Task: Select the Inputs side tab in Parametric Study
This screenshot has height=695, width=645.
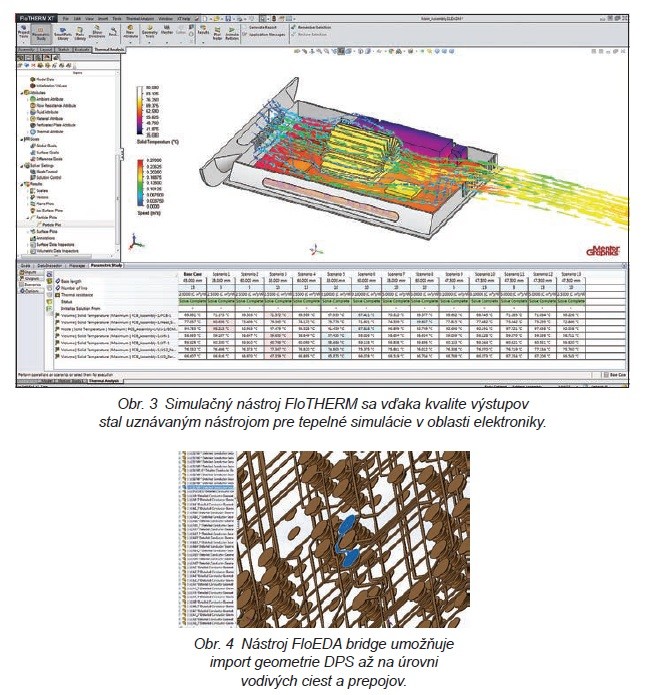Action: [x=30, y=272]
